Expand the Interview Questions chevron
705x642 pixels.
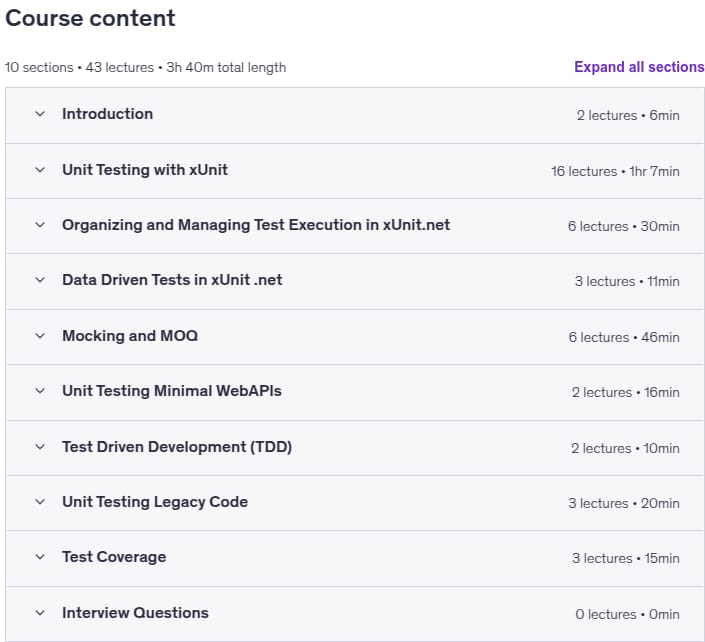(40, 613)
